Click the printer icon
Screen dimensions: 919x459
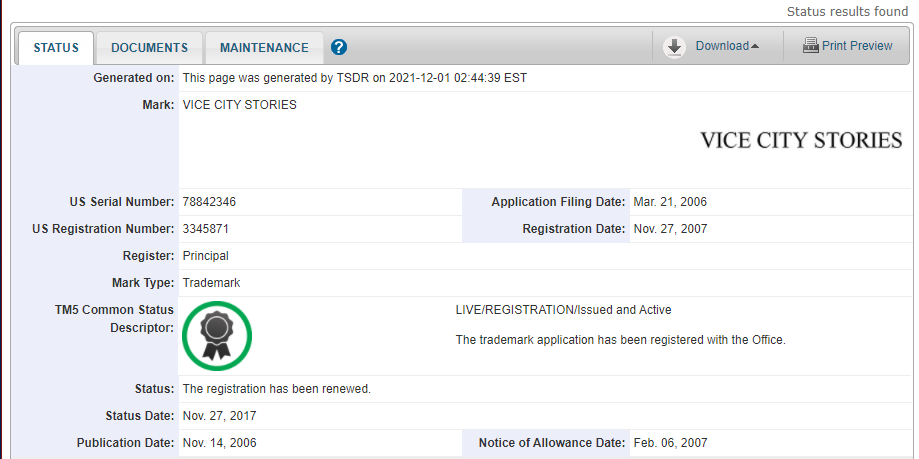pyautogui.click(x=810, y=46)
